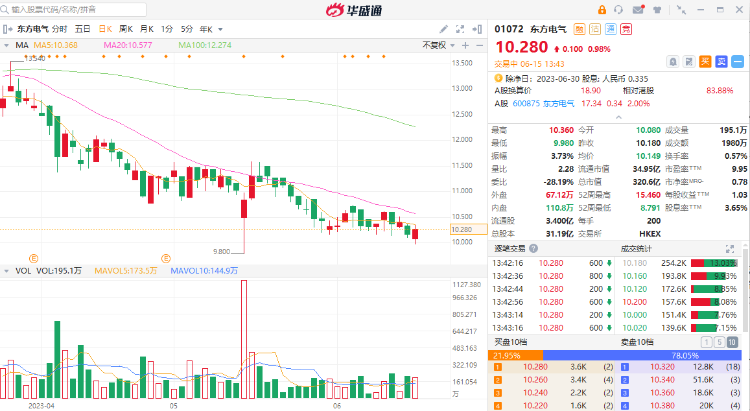Collapse the MA indicator panel triangle
Image resolution: width=750 pixels, height=411 pixels.
pos(6,45)
